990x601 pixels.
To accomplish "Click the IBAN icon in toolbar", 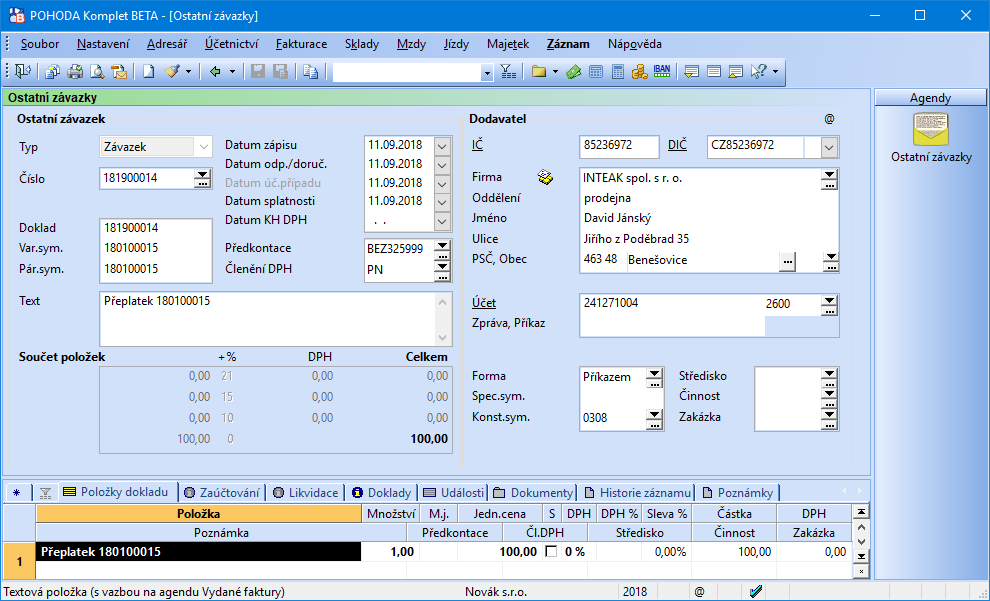I will click(662, 71).
